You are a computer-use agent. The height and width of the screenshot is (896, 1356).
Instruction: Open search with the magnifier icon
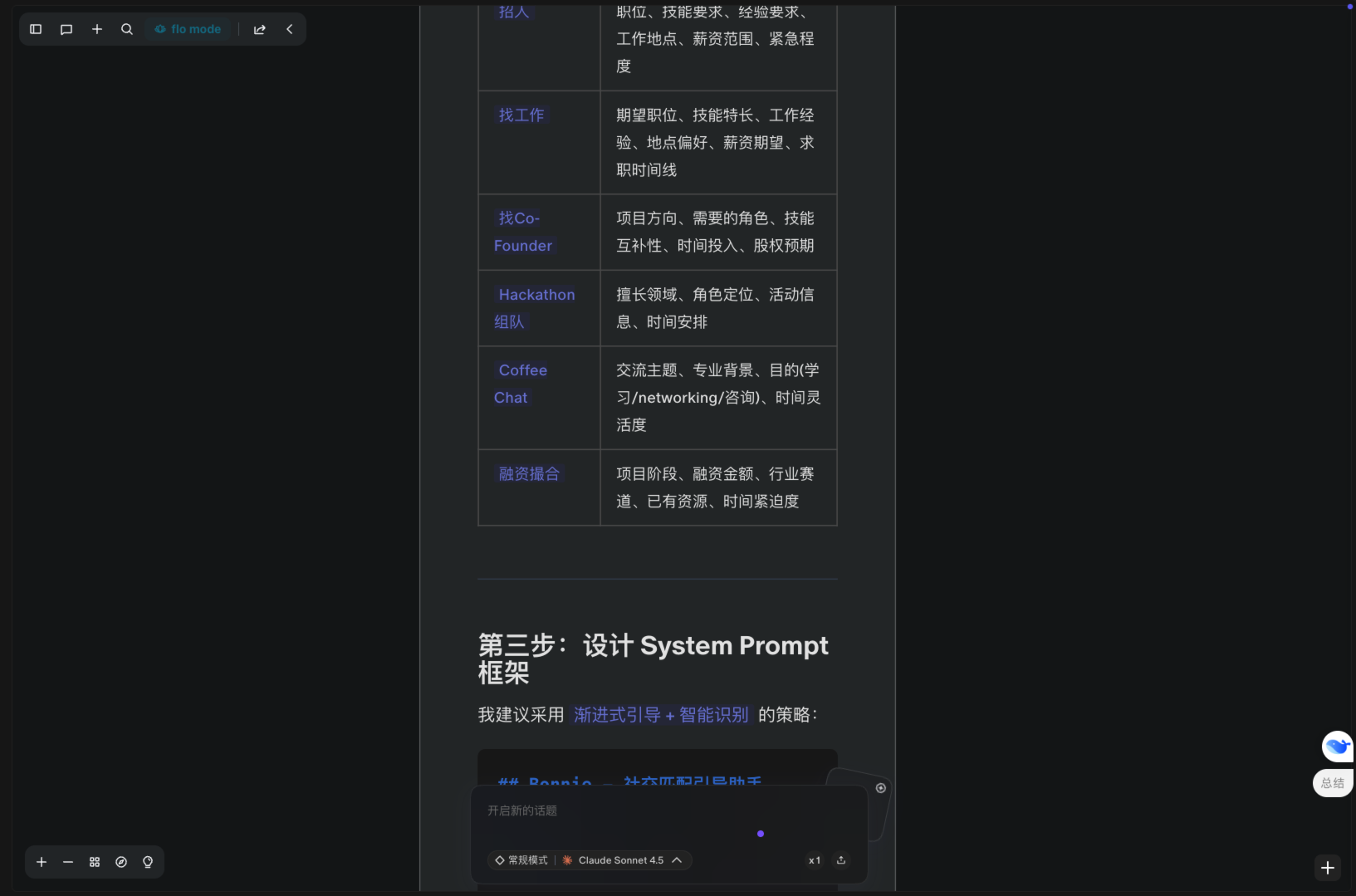[127, 29]
